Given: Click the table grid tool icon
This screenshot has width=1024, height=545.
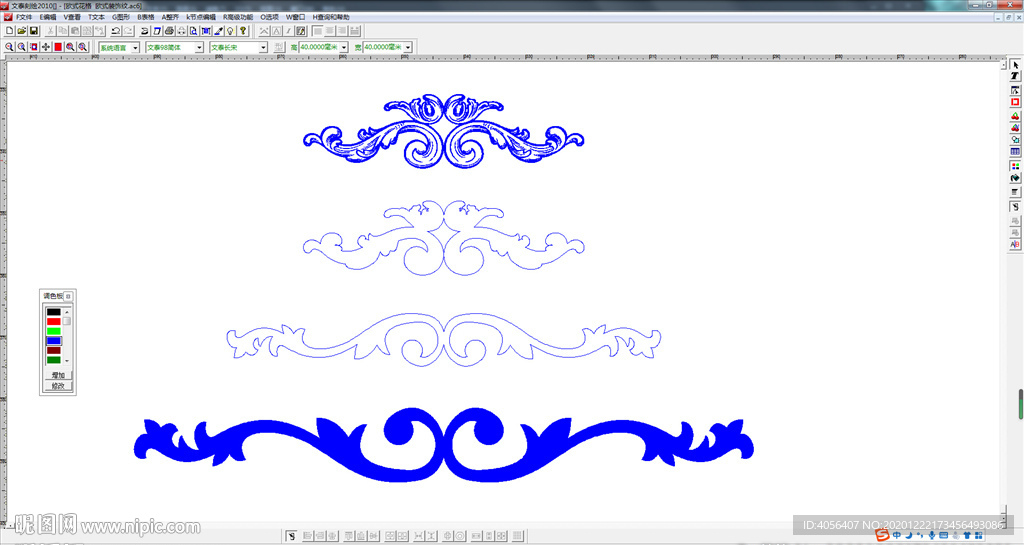Looking at the screenshot, I should click(1015, 152).
